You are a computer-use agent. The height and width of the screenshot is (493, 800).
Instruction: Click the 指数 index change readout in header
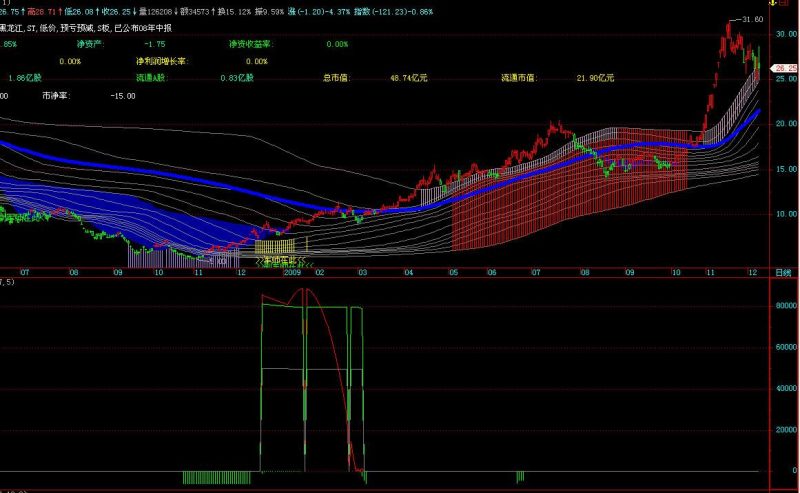pos(393,11)
